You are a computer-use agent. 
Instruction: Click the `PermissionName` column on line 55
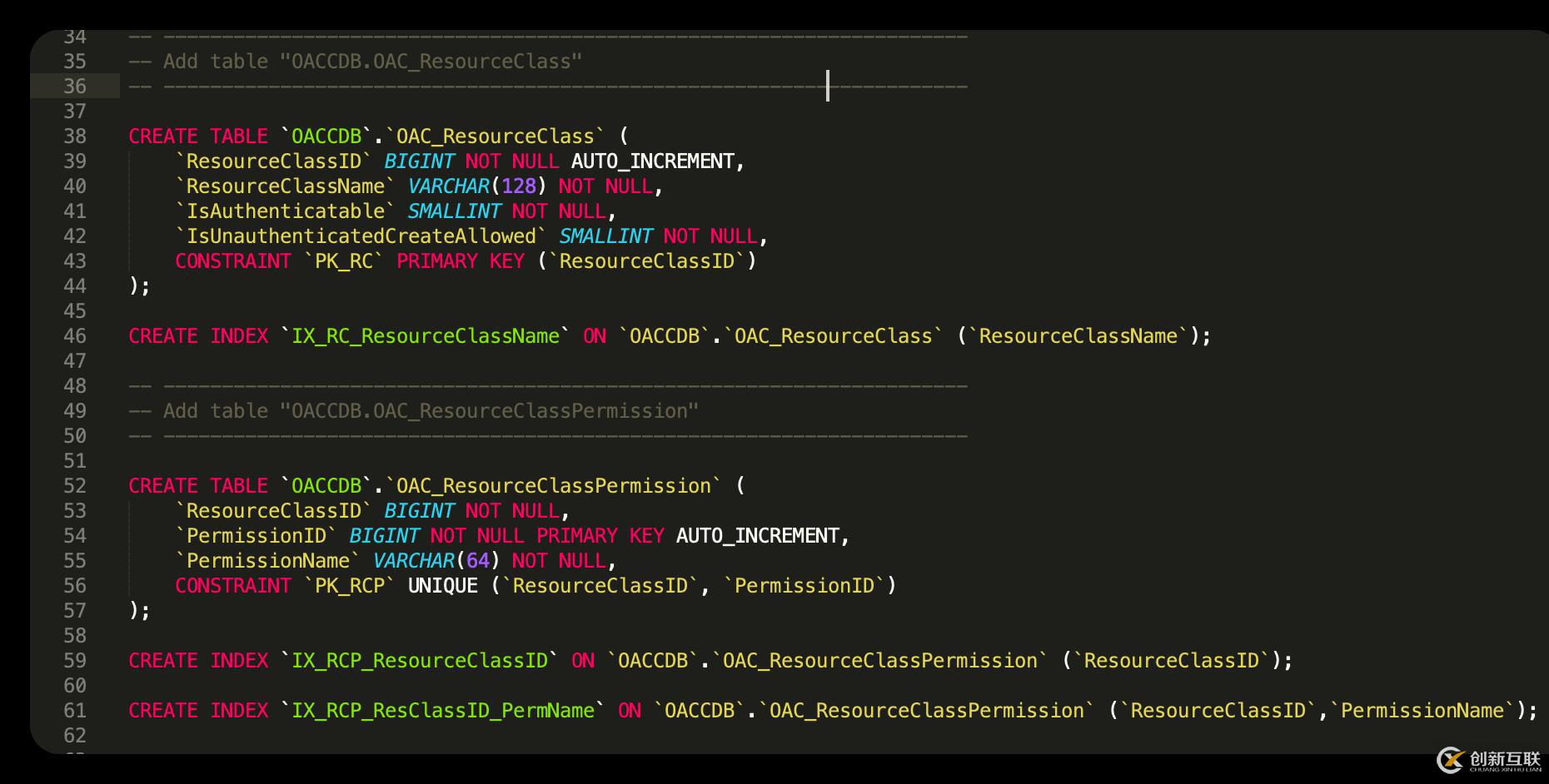[x=267, y=561]
